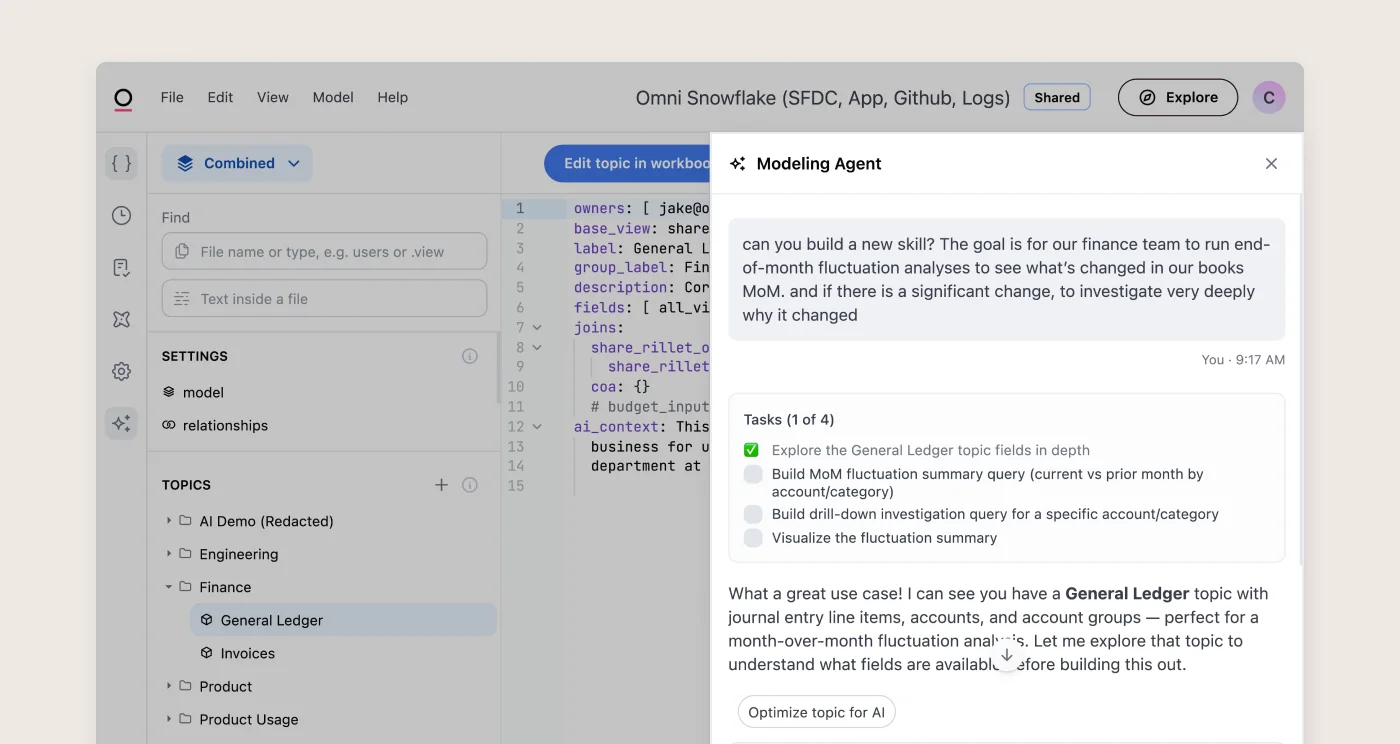
Task: Check the Visualize the fluctuation summary task
Action: (x=753, y=538)
